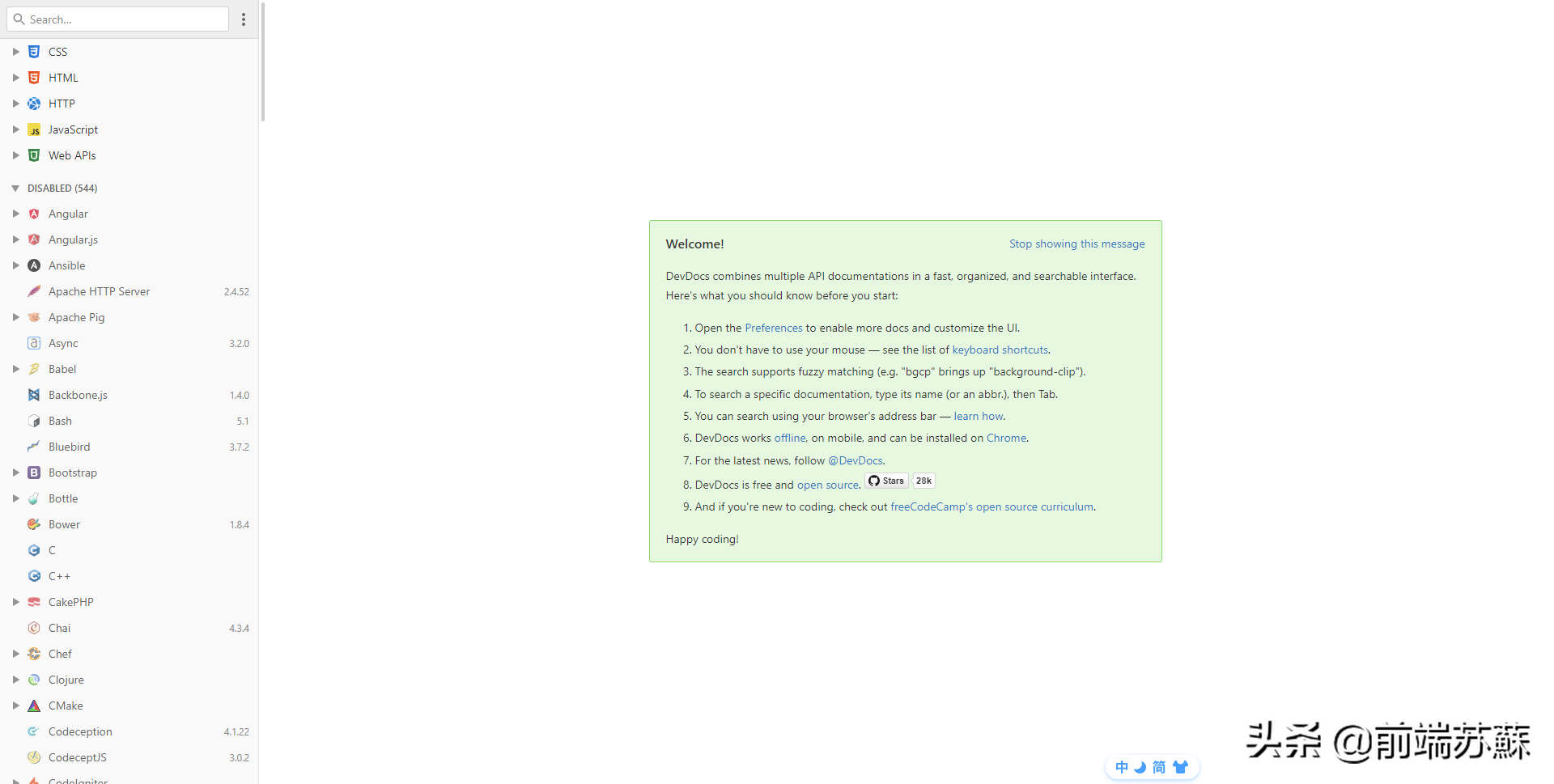The image size is (1554, 784).
Task: Toggle the night mode moon icon
Action: coord(1140,767)
